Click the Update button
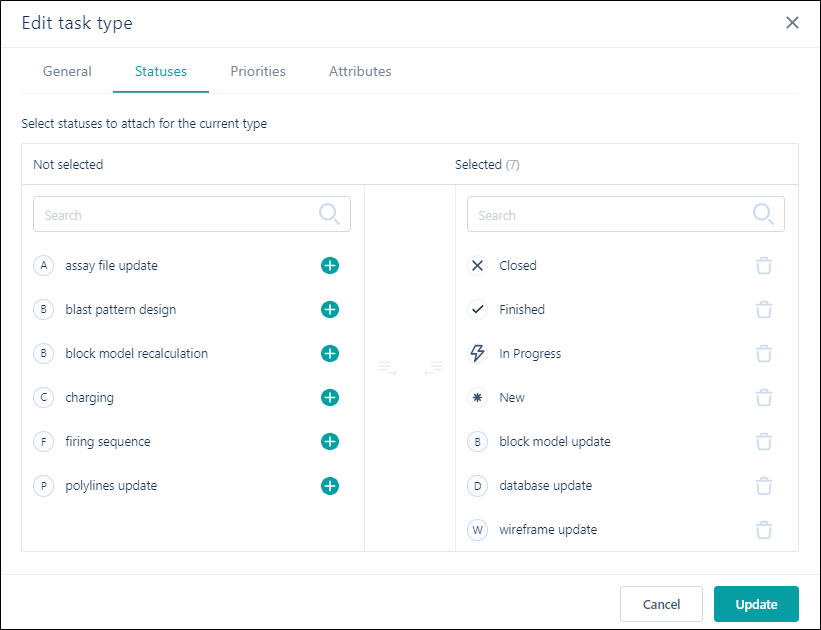 756,604
